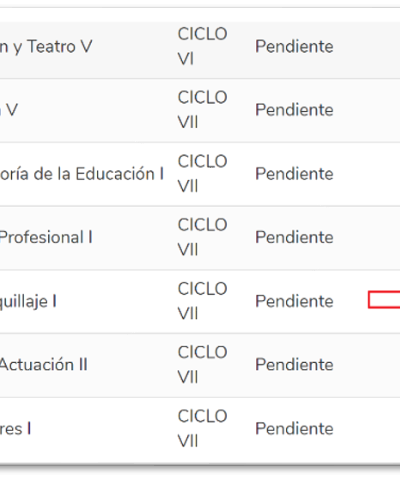The height and width of the screenshot is (477, 400).
Task: Click the Pendiente status in the Maquillaje I row
Action: coord(294,301)
